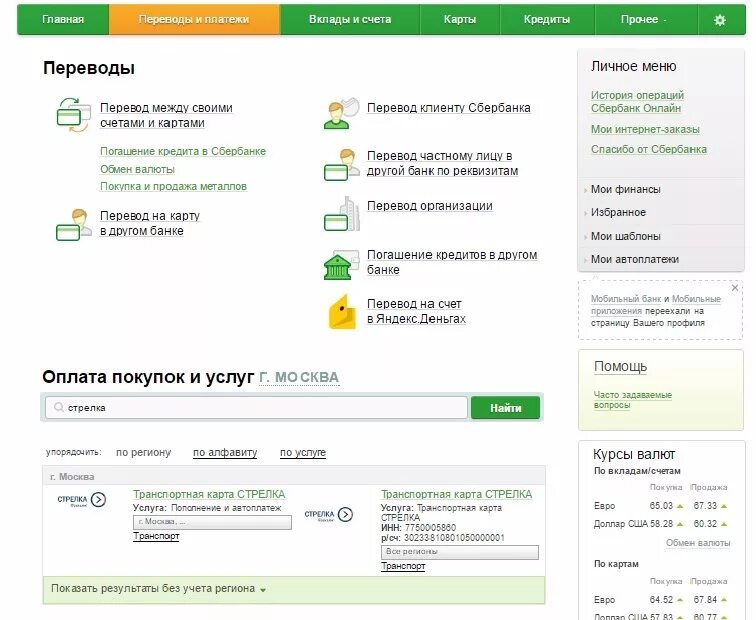Expand Мои автоплатежи section
This screenshot has height=620, width=756.
(x=635, y=259)
